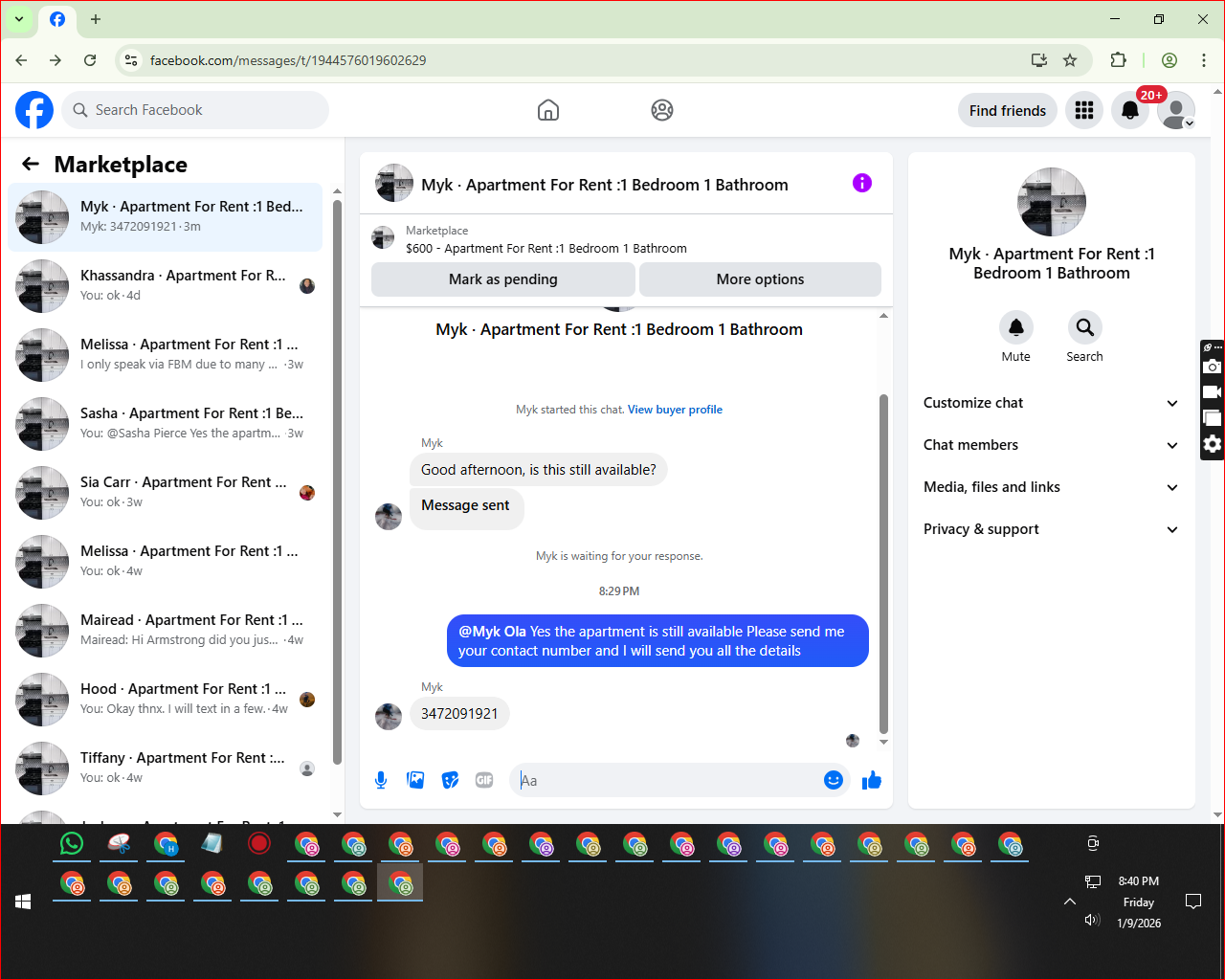Open the Tiffany conversation in the list

[166, 768]
